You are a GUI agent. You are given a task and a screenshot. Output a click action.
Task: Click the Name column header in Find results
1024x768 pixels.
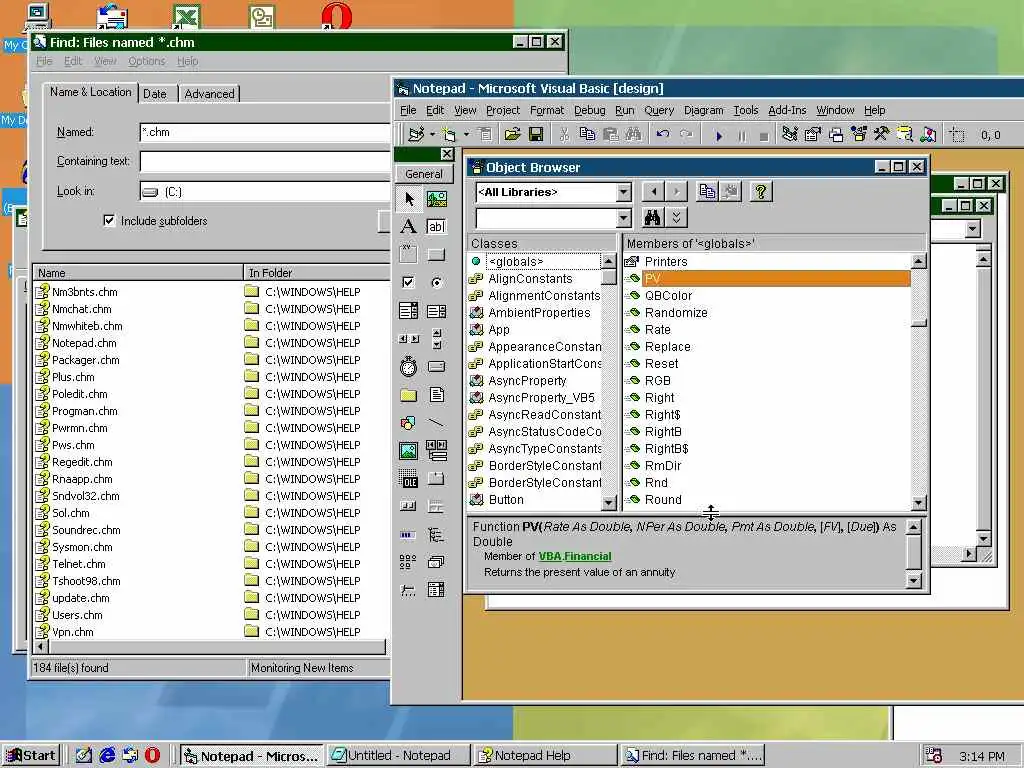pyautogui.click(x=138, y=273)
